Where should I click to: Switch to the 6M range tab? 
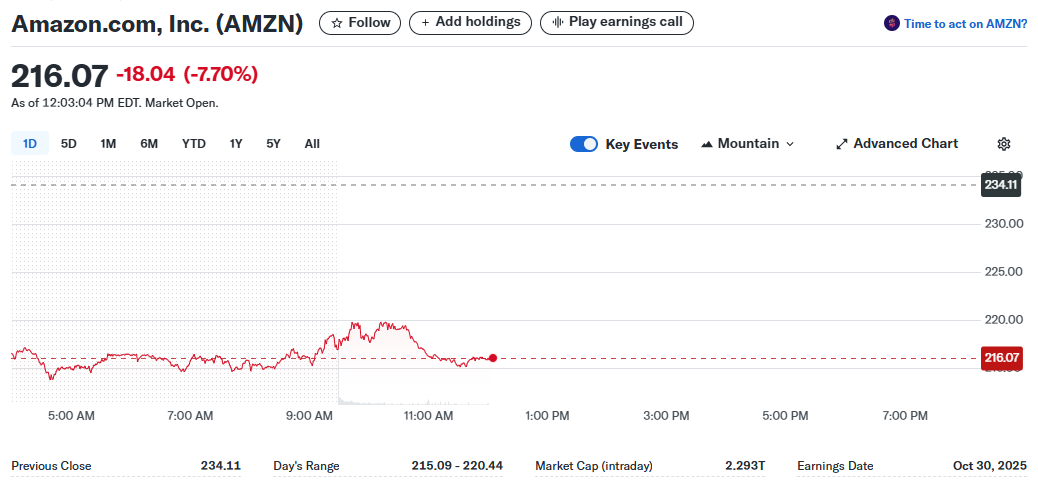tap(149, 144)
